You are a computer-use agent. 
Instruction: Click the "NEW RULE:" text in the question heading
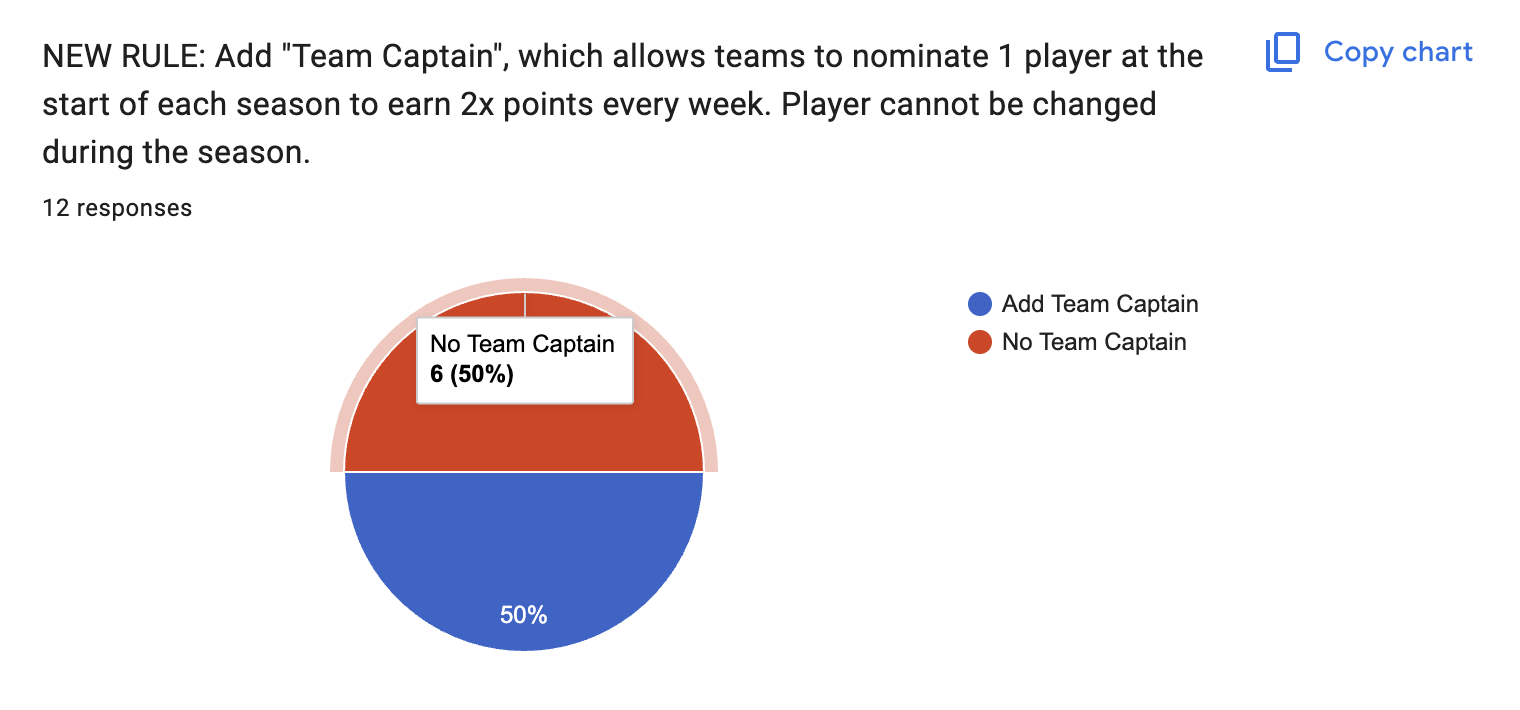(124, 56)
